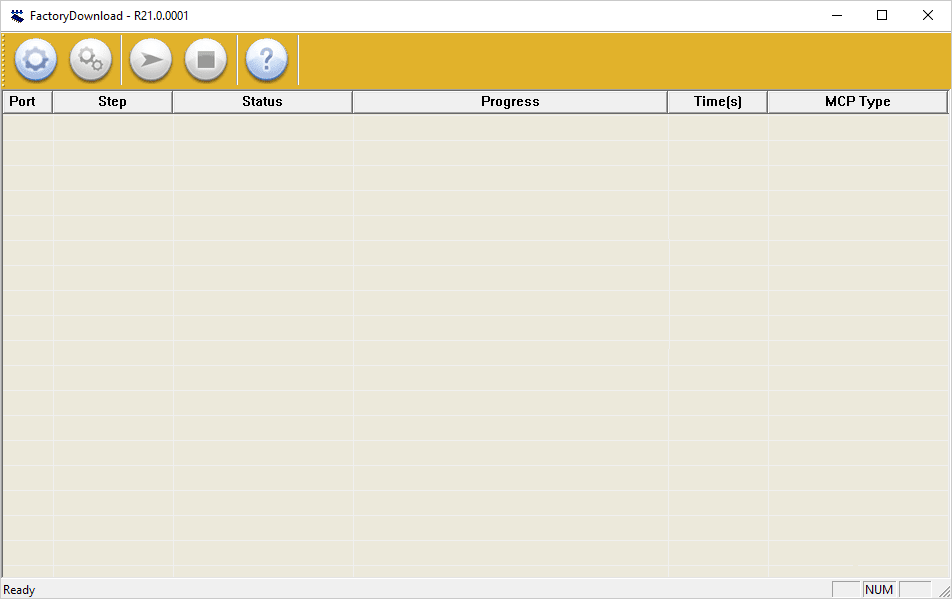Select the Time(s) column header

[718, 101]
